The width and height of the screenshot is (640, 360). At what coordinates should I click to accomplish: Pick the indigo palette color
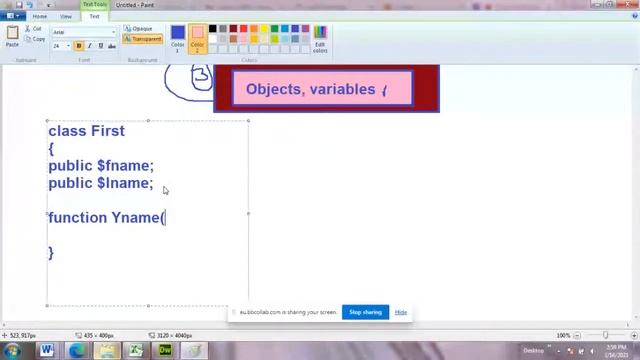[295, 29]
